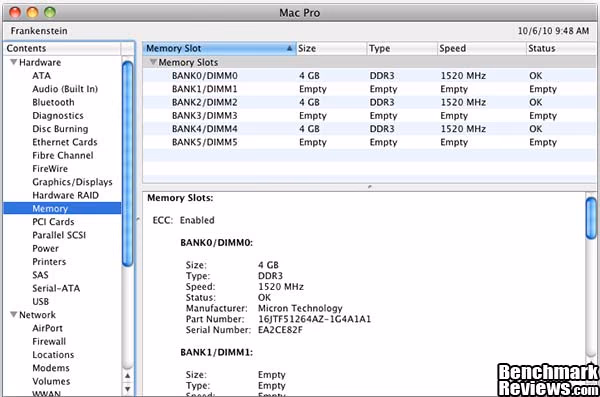Select the BANK4/DIMM4 row
The image size is (600, 397).
tap(369, 129)
